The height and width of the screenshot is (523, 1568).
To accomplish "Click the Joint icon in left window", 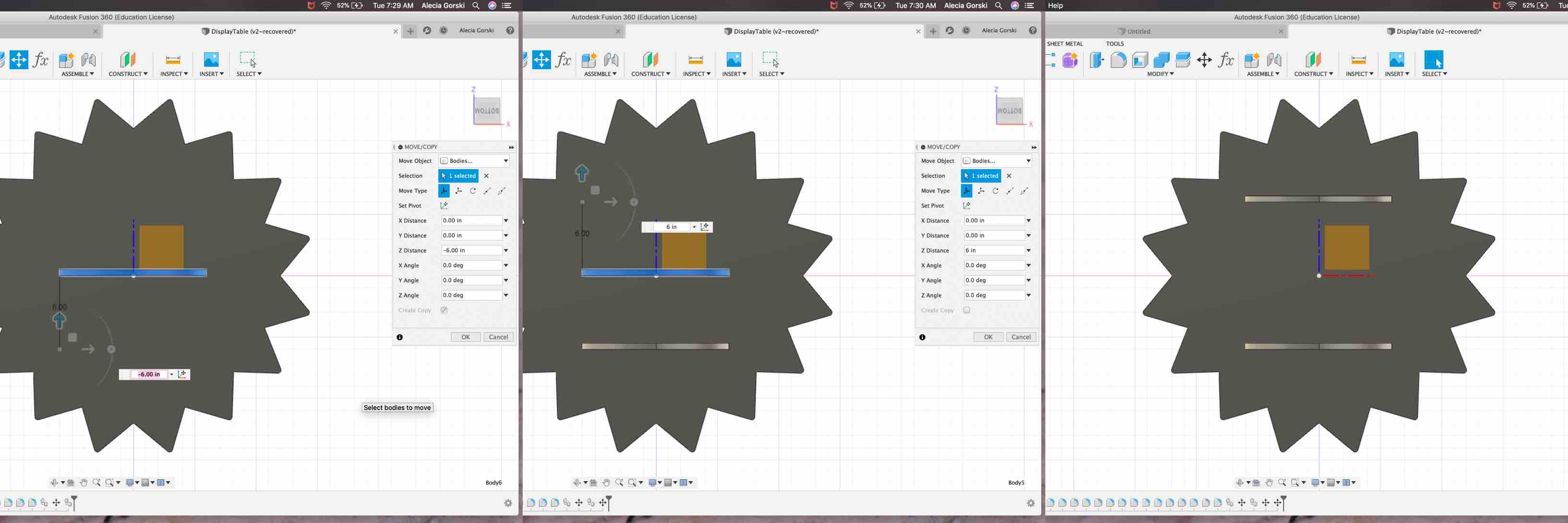I will tap(88, 60).
